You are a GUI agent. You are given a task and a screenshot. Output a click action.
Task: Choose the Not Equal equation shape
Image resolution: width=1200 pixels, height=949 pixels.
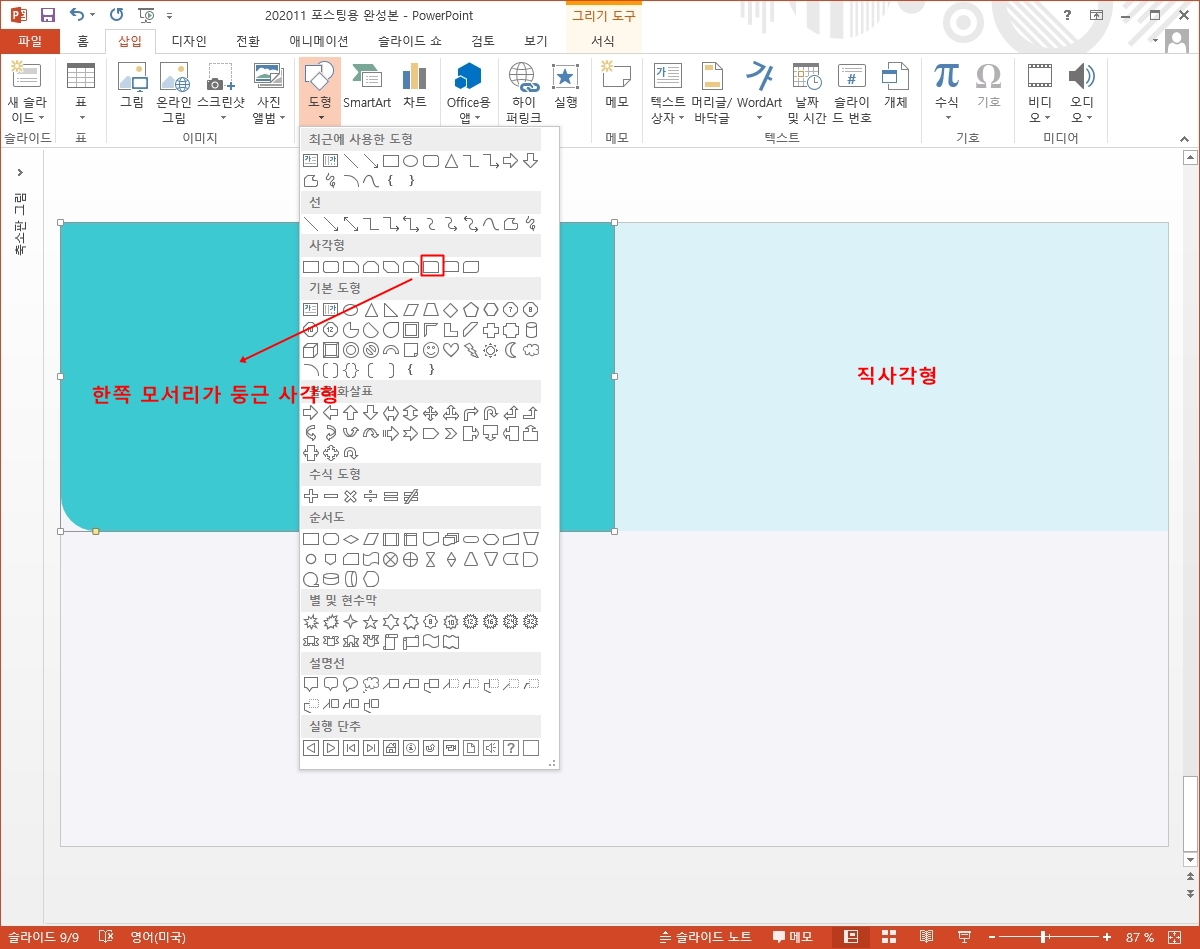[411, 496]
